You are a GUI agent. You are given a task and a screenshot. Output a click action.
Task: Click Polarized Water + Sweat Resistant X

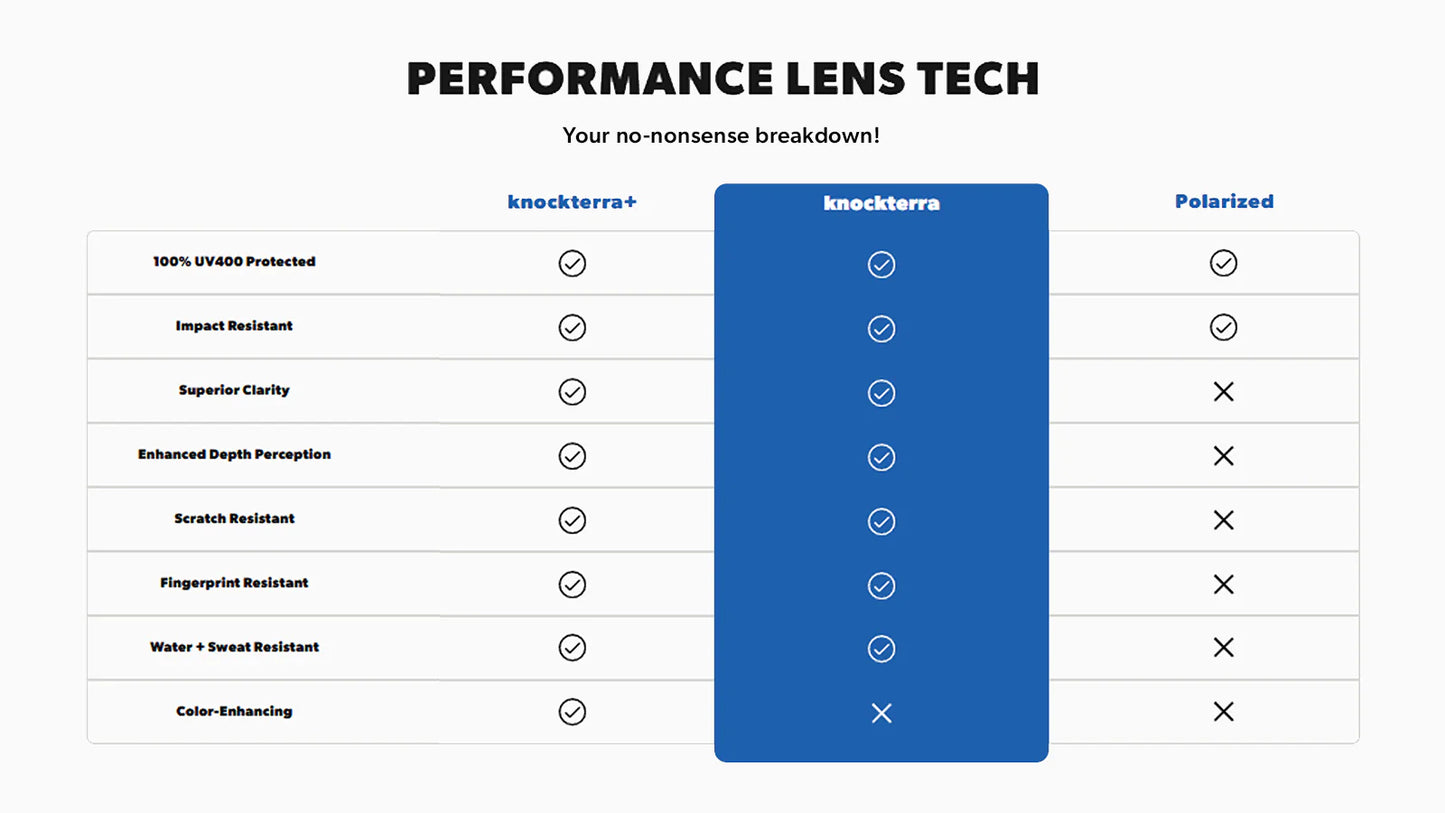coord(1223,648)
